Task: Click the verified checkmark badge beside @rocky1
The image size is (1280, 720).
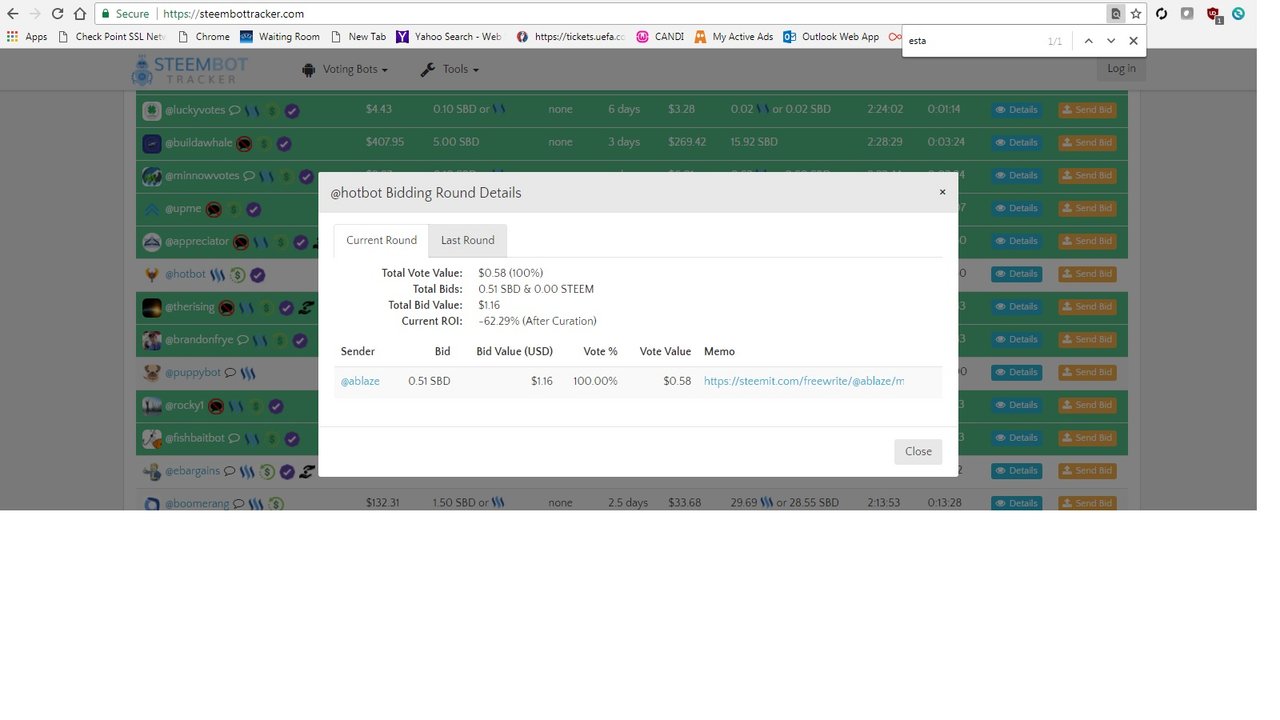Action: point(276,406)
